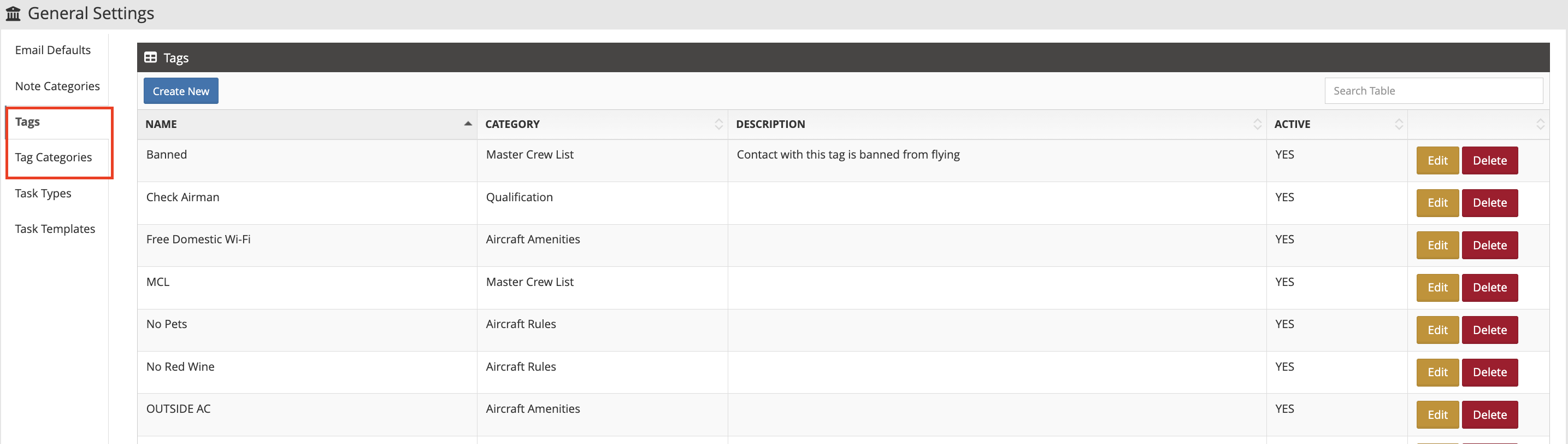Open Task Templates section
Screen dimensions: 1568x444
tap(55, 229)
